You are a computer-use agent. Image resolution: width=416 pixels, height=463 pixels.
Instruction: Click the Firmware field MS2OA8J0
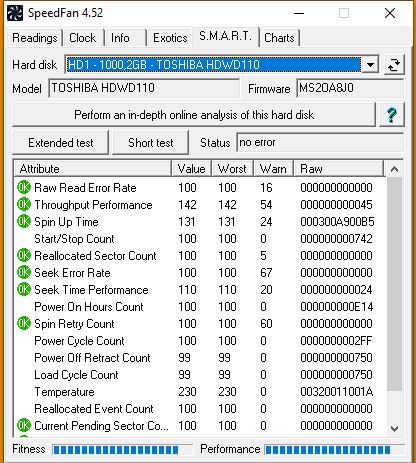click(x=350, y=88)
